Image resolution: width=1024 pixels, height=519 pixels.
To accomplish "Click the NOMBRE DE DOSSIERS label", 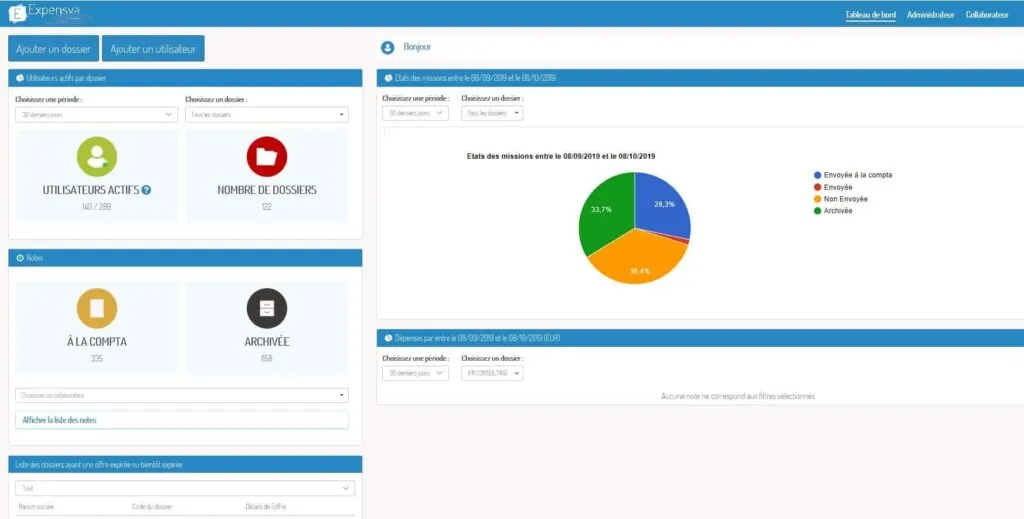I will point(266,190).
